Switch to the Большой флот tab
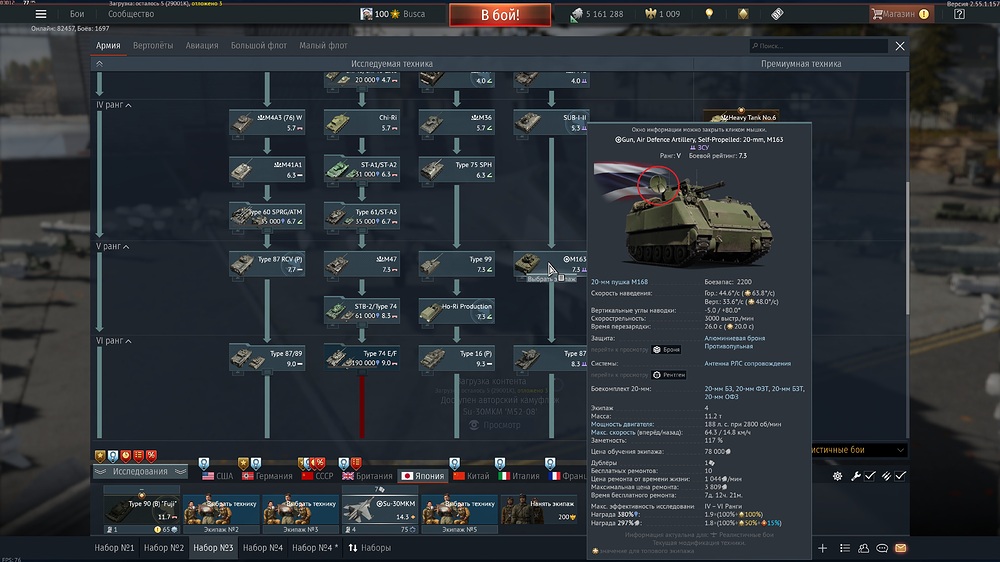The image size is (1000, 562). [258, 45]
